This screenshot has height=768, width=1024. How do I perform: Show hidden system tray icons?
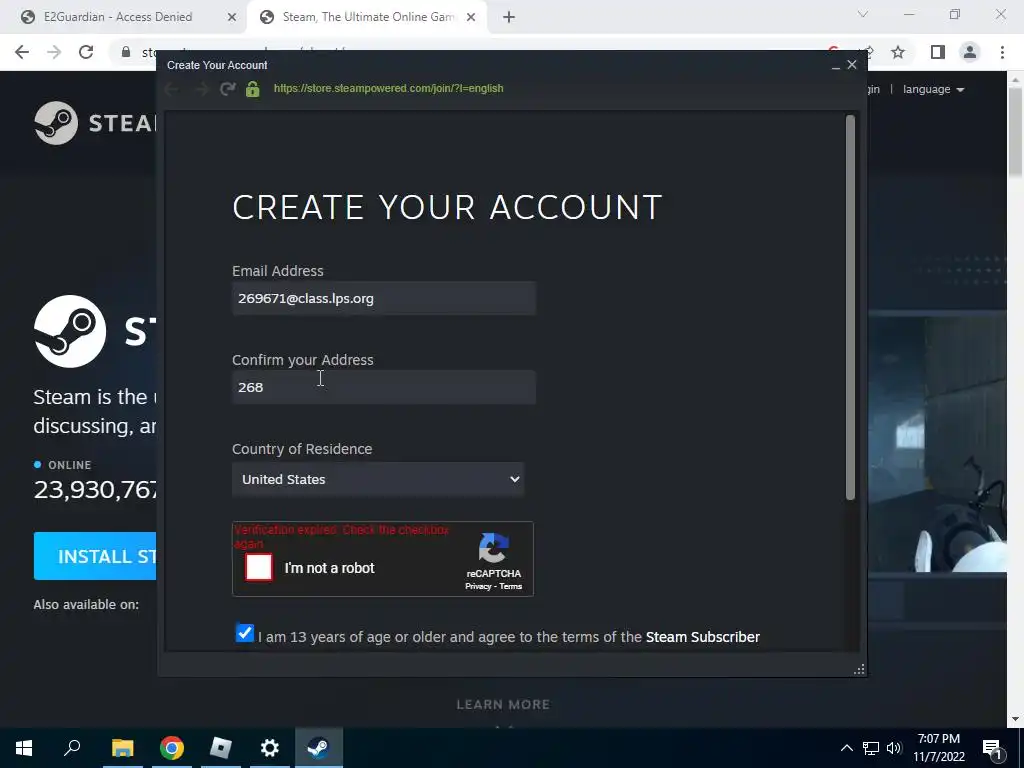846,748
